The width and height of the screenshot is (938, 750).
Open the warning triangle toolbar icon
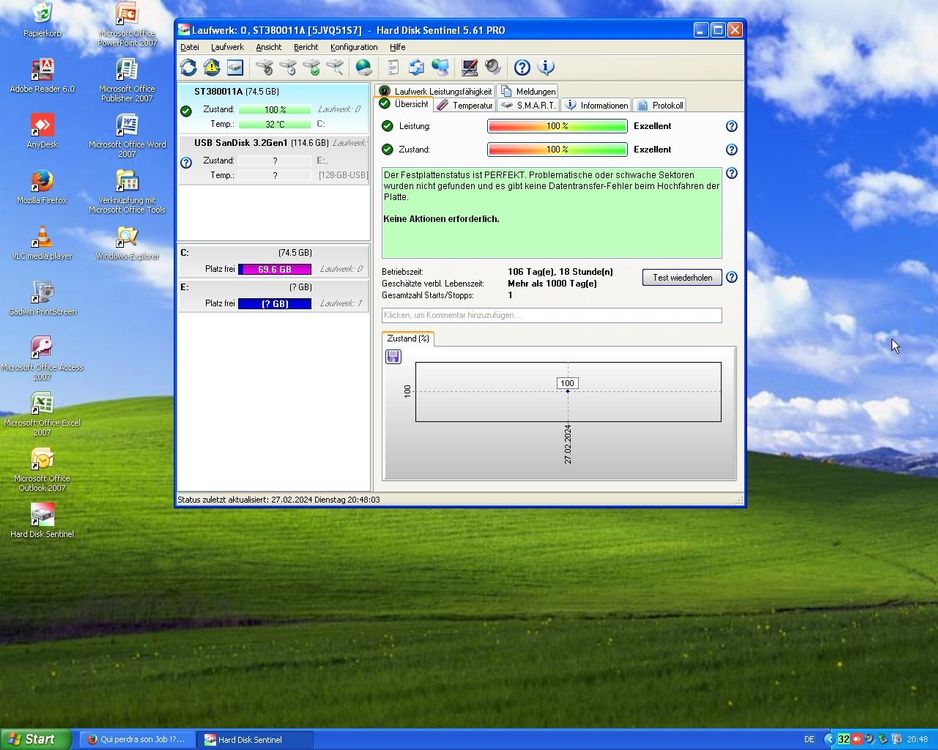(212, 67)
